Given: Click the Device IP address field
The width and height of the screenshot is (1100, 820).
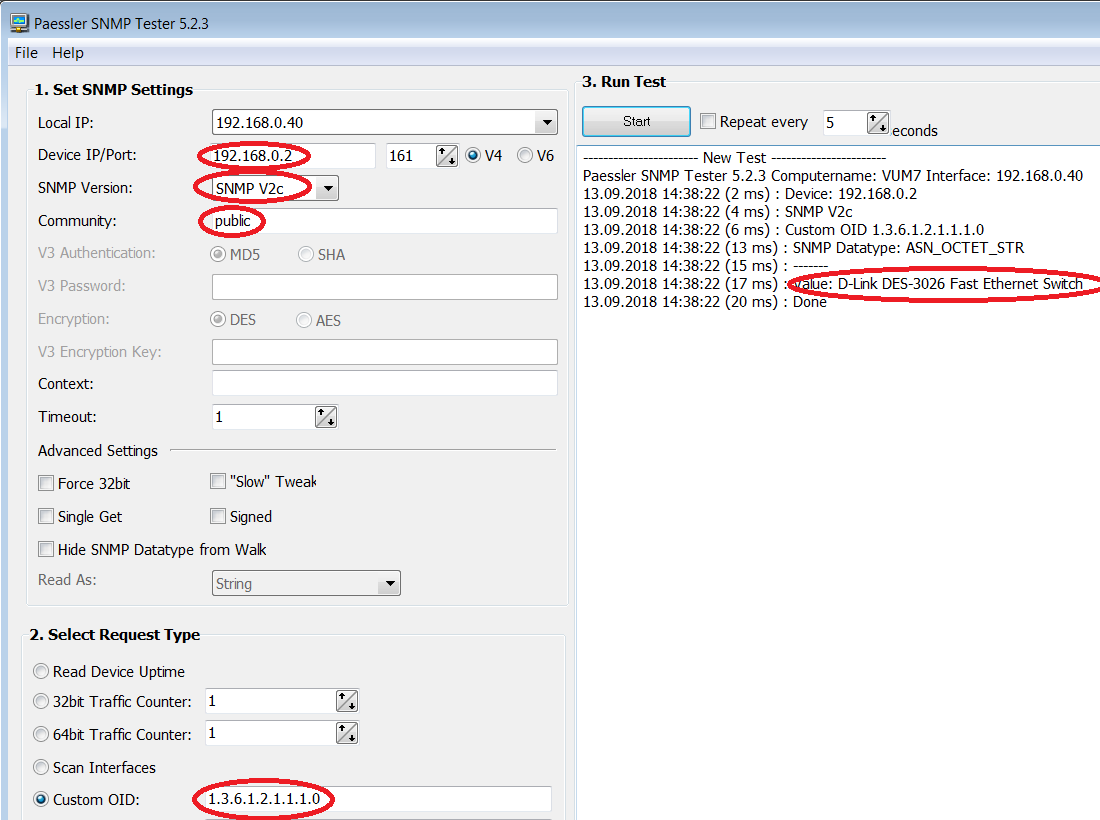Looking at the screenshot, I should click(293, 156).
